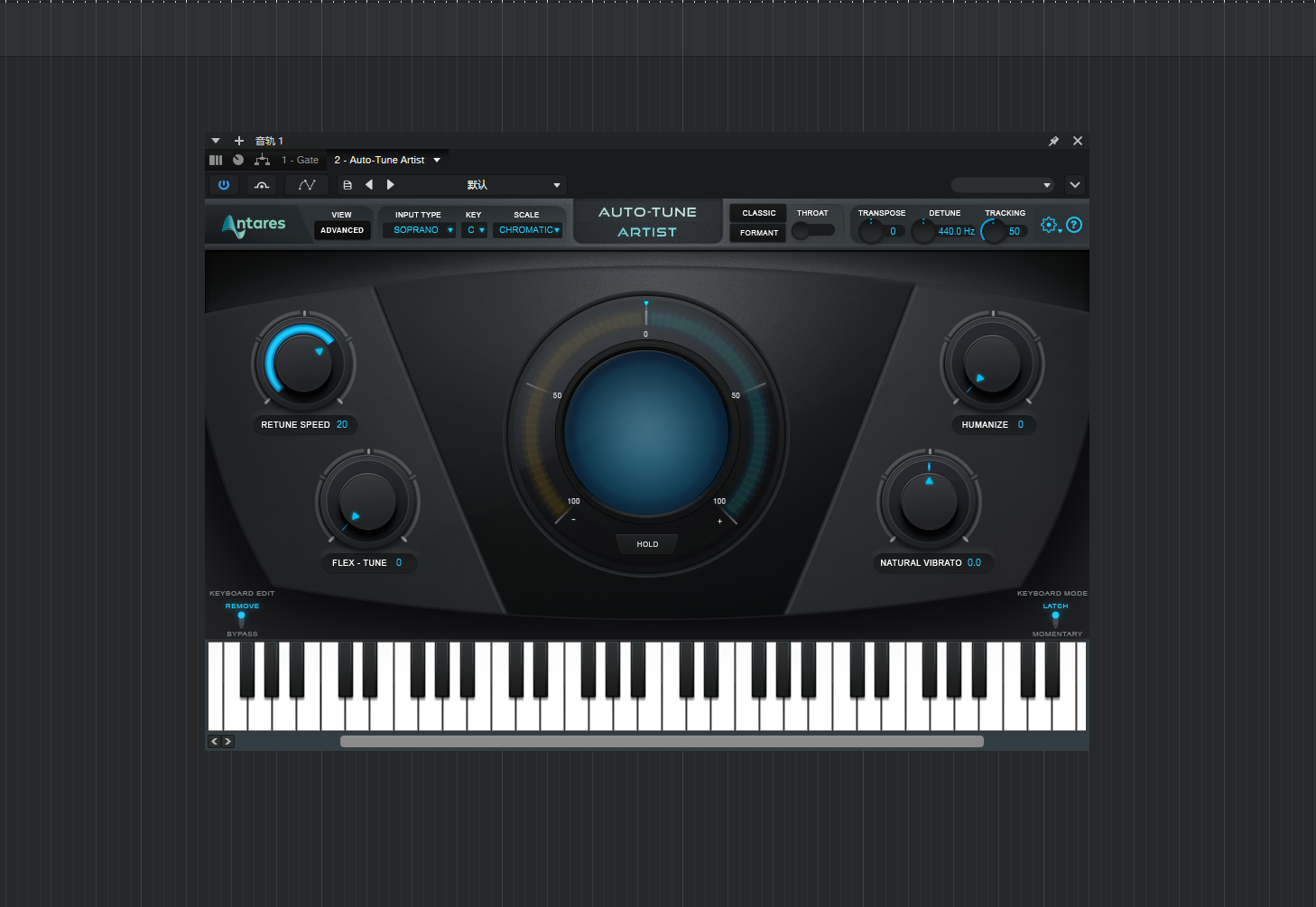Switch to the 1 - Gate tab
Image resolution: width=1316 pixels, height=907 pixels.
pyautogui.click(x=301, y=160)
